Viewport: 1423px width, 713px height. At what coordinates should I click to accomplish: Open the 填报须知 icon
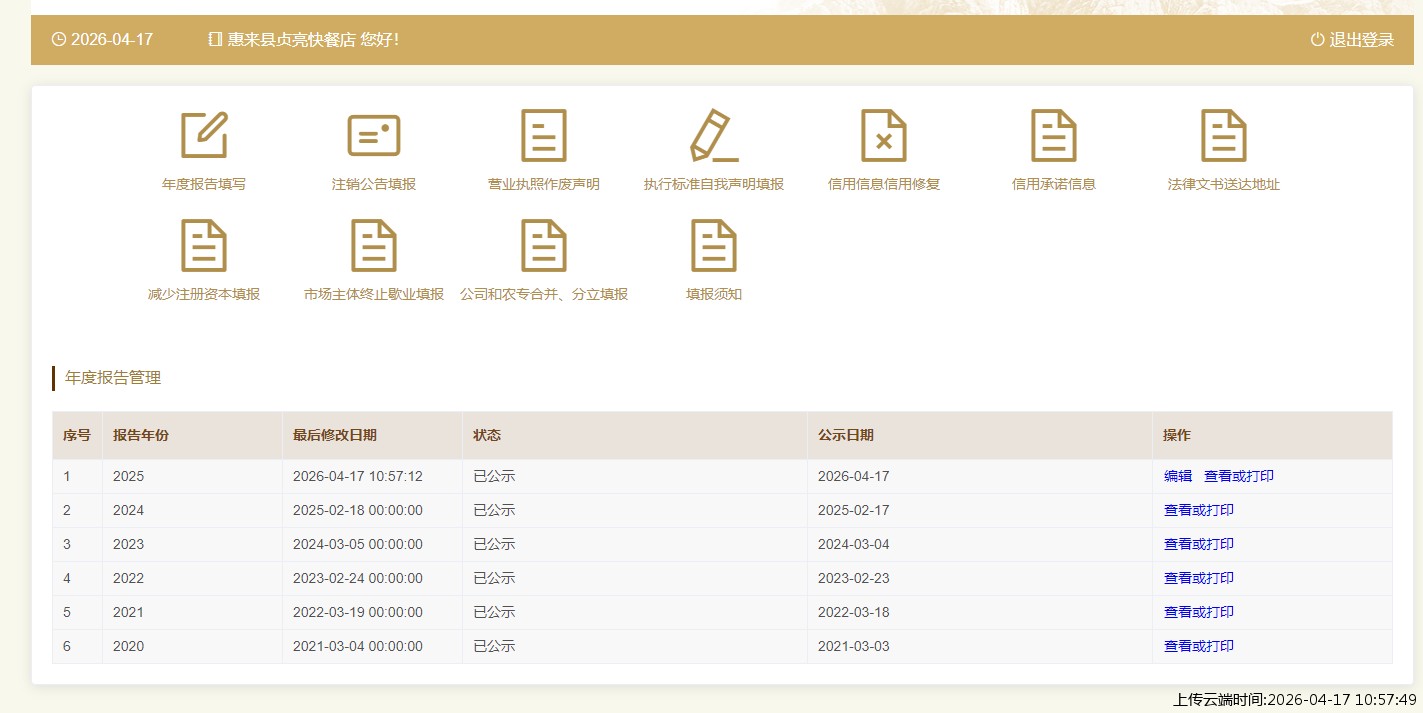tap(714, 246)
